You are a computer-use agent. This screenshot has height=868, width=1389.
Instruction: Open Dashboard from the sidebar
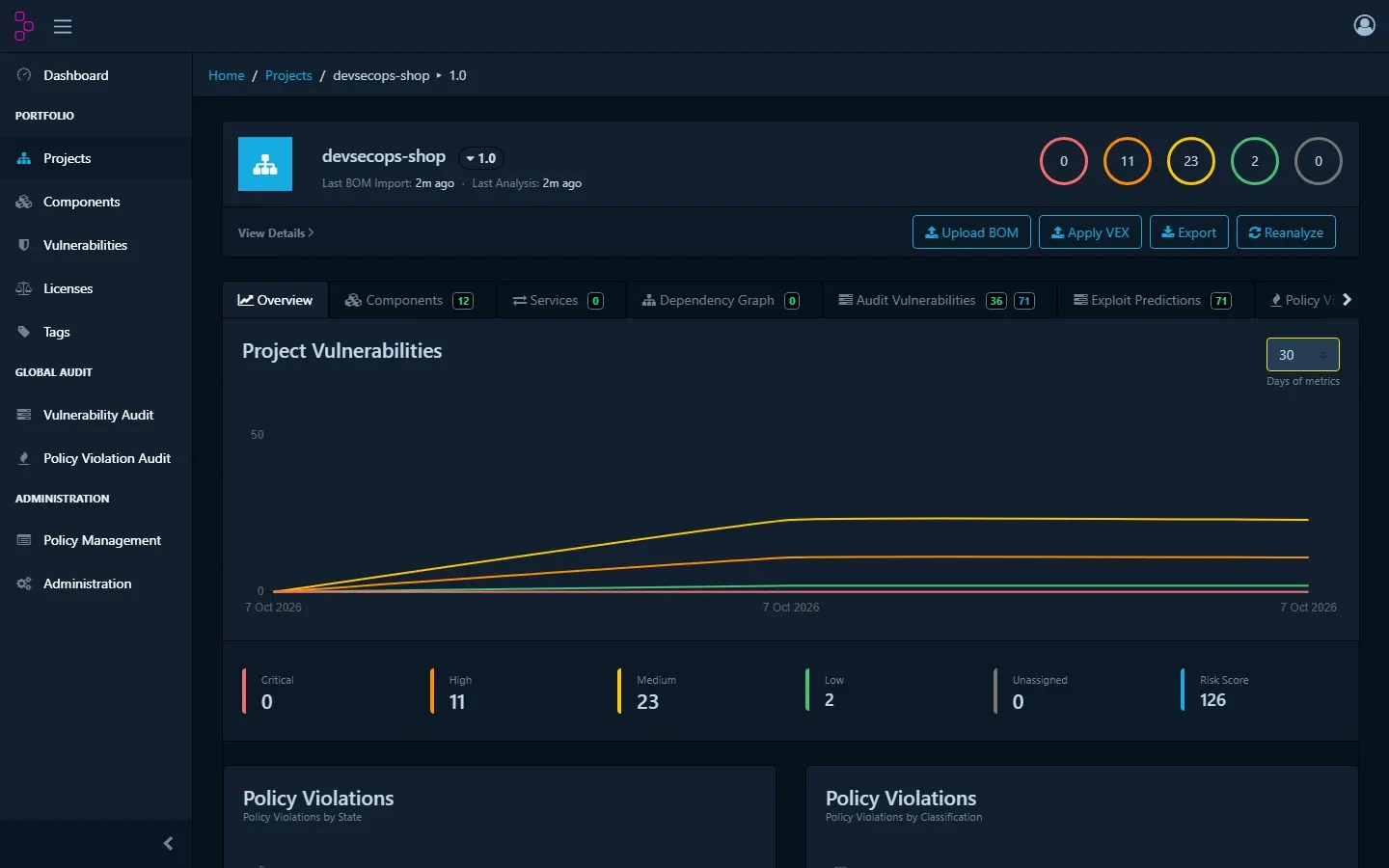pyautogui.click(x=96, y=75)
